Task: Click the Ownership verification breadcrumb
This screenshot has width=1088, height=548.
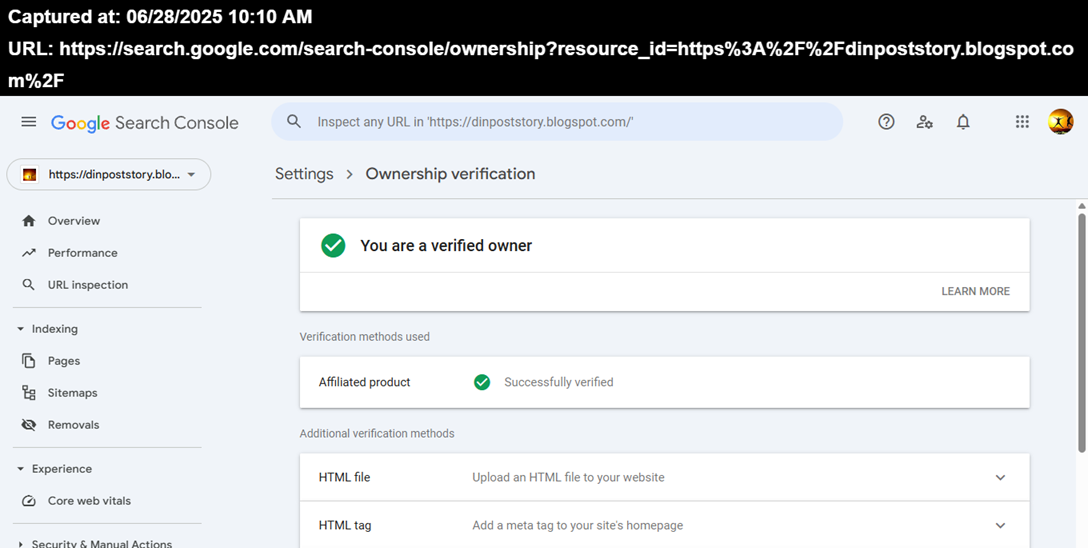Action: tap(450, 173)
